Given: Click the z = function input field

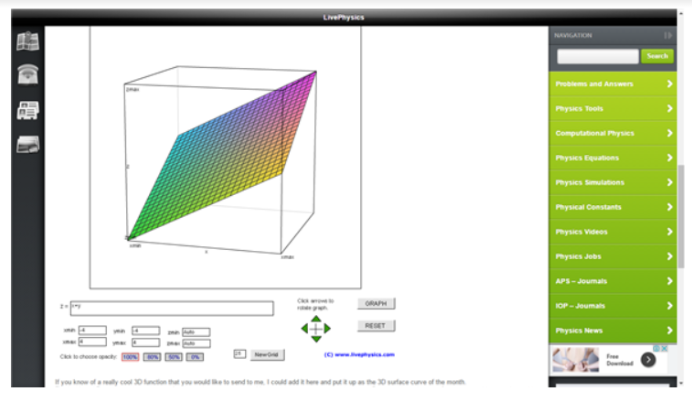Looking at the screenshot, I should (x=172, y=308).
